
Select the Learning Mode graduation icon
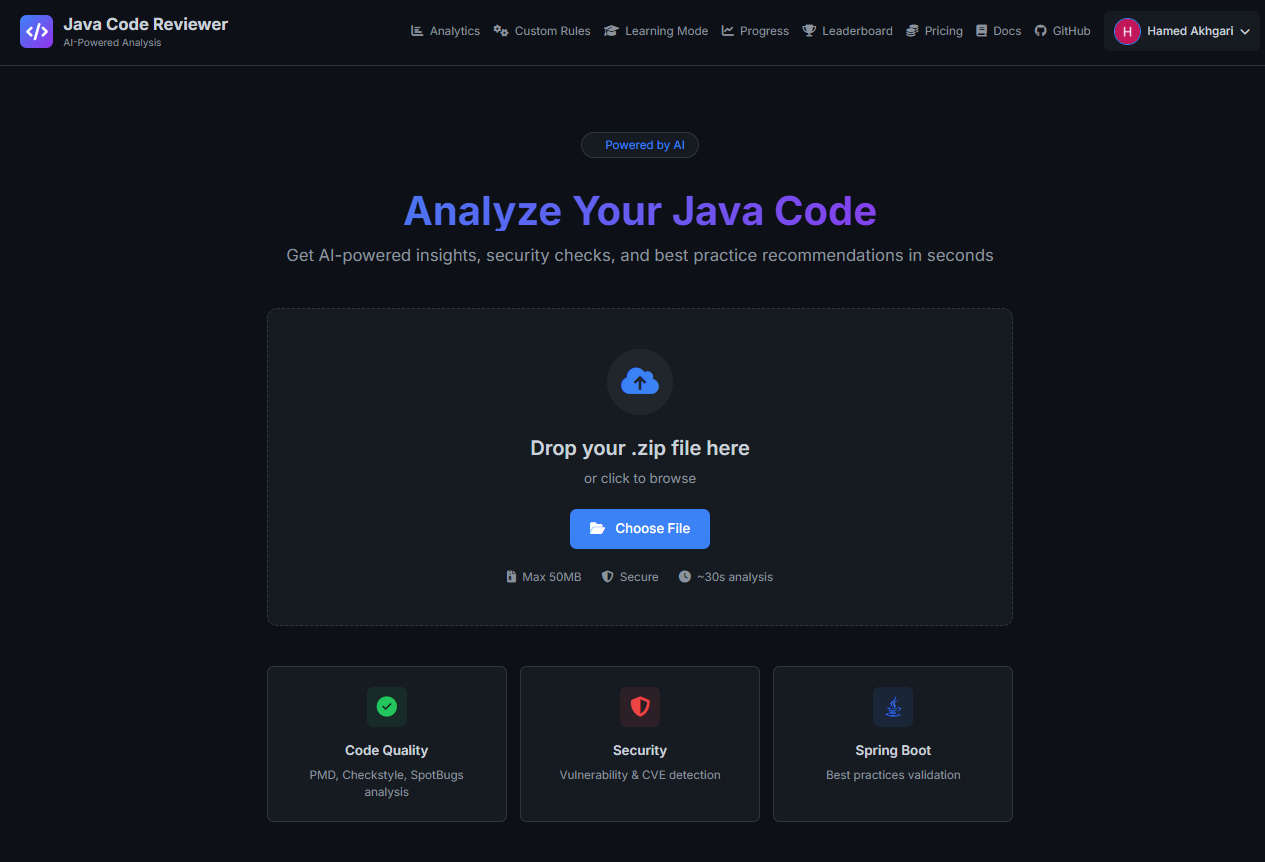[x=609, y=31]
